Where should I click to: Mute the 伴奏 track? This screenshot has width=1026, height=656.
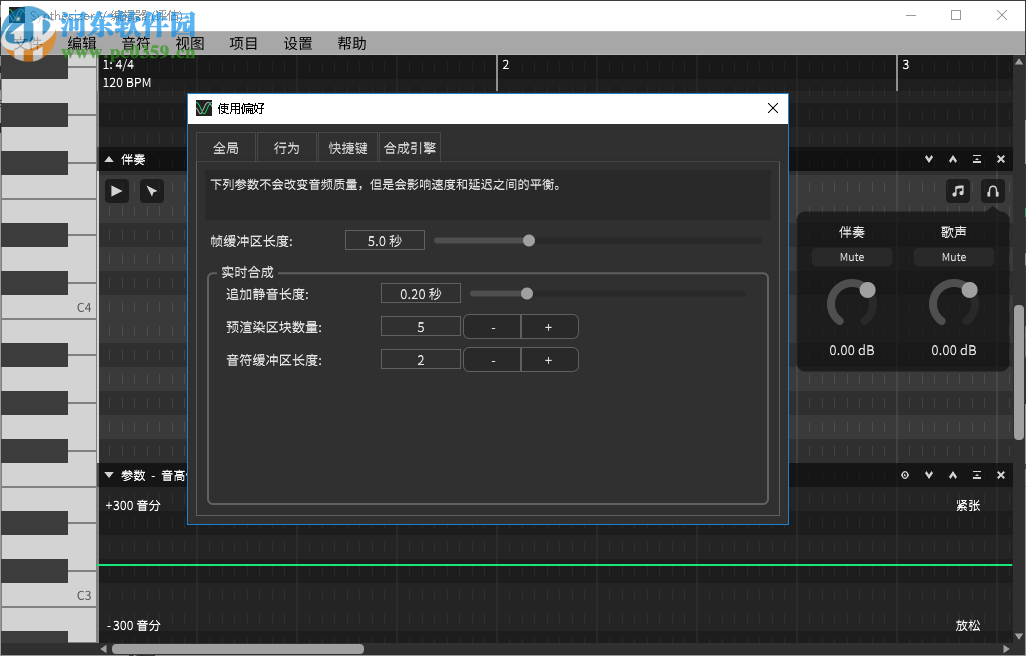click(x=851, y=257)
